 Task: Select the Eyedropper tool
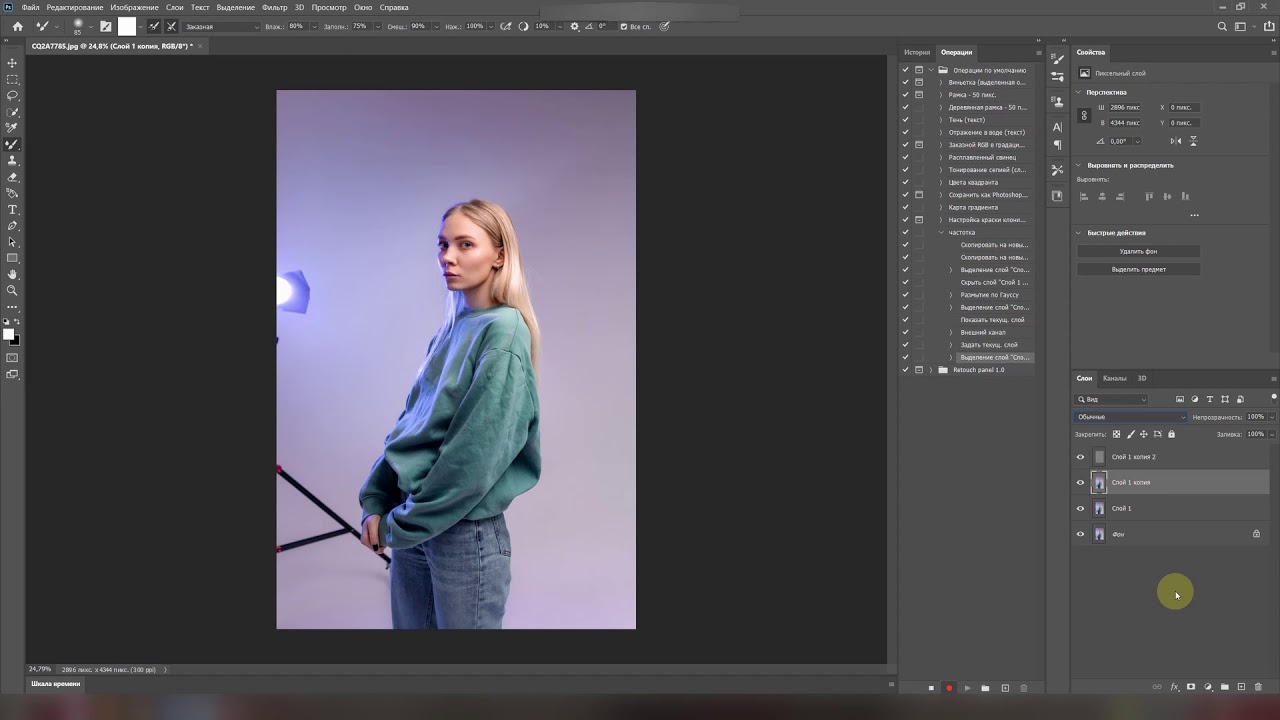point(12,128)
